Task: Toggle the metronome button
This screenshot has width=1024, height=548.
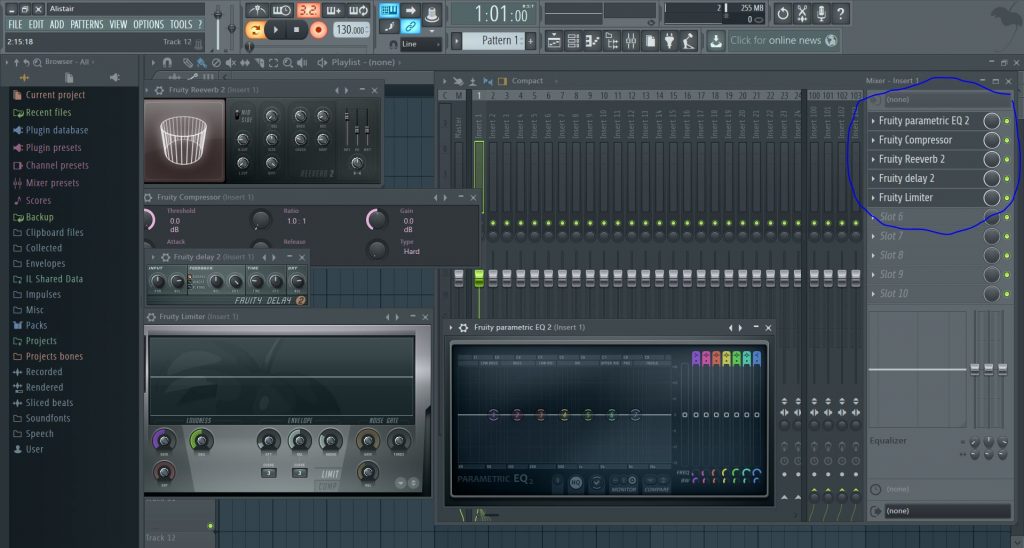Action: pos(257,10)
